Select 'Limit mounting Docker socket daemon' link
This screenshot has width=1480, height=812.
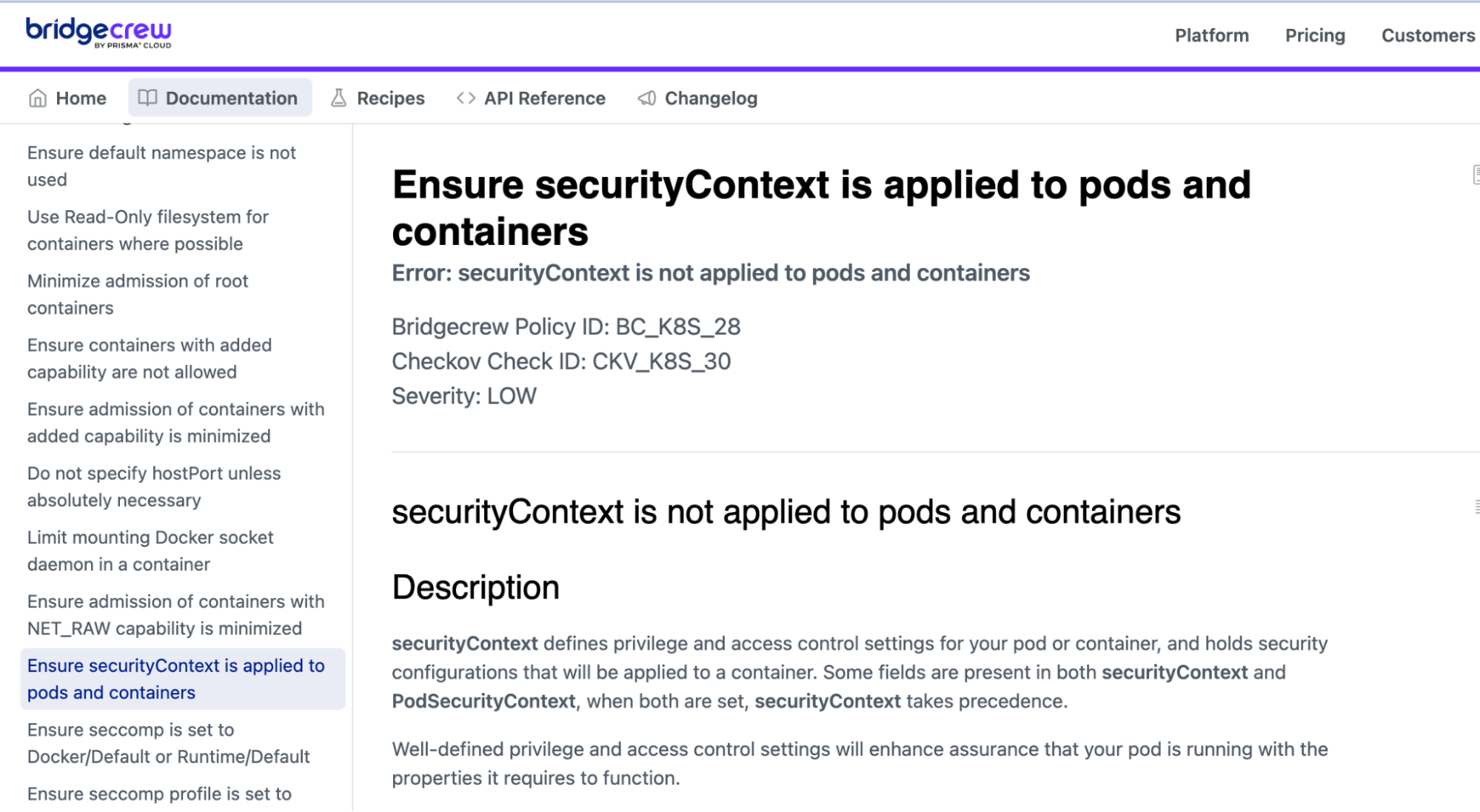tap(150, 551)
